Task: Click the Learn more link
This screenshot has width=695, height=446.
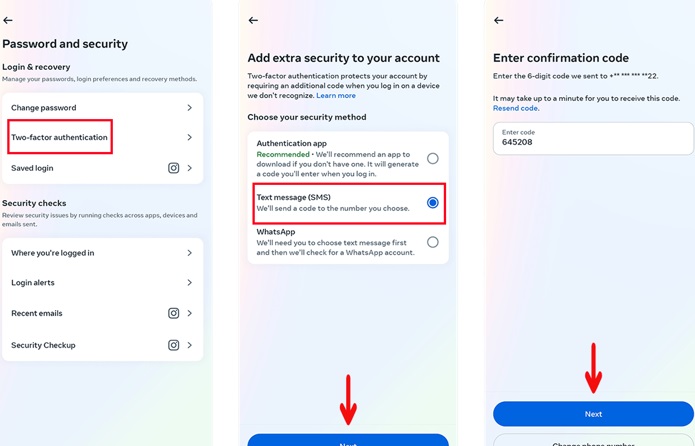Action: click(x=336, y=95)
